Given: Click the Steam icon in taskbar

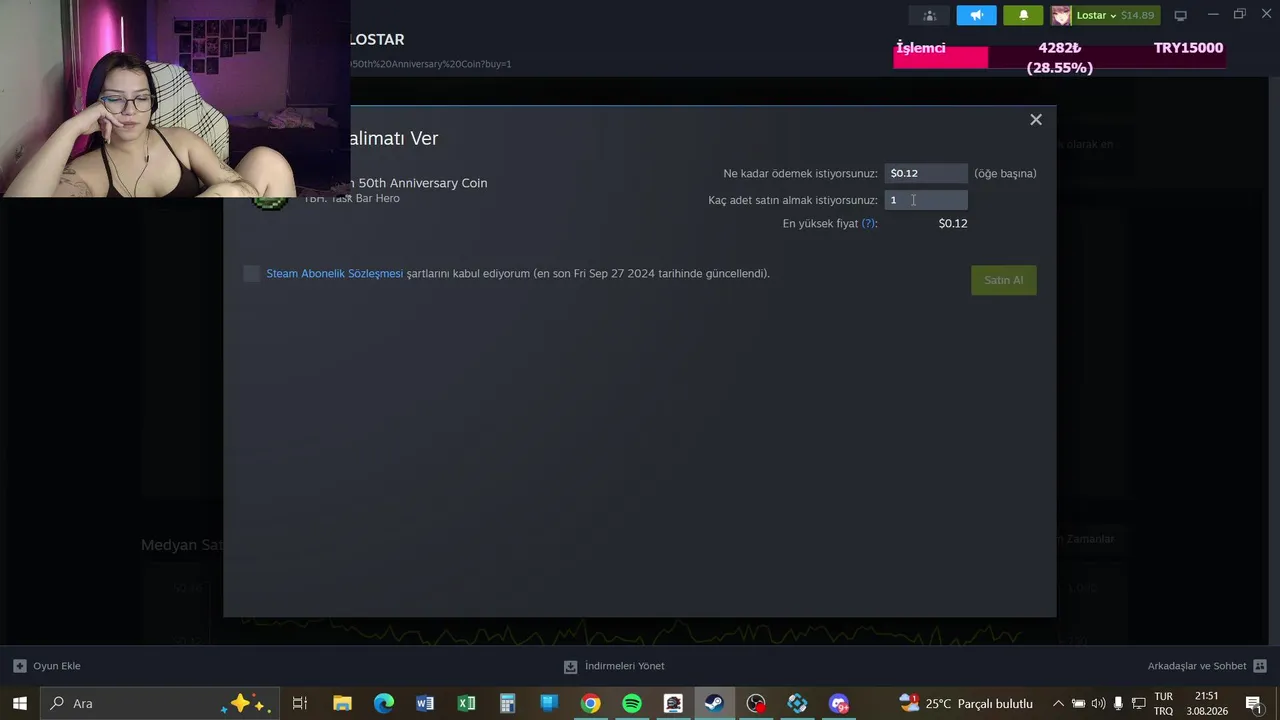Looking at the screenshot, I should [x=714, y=703].
